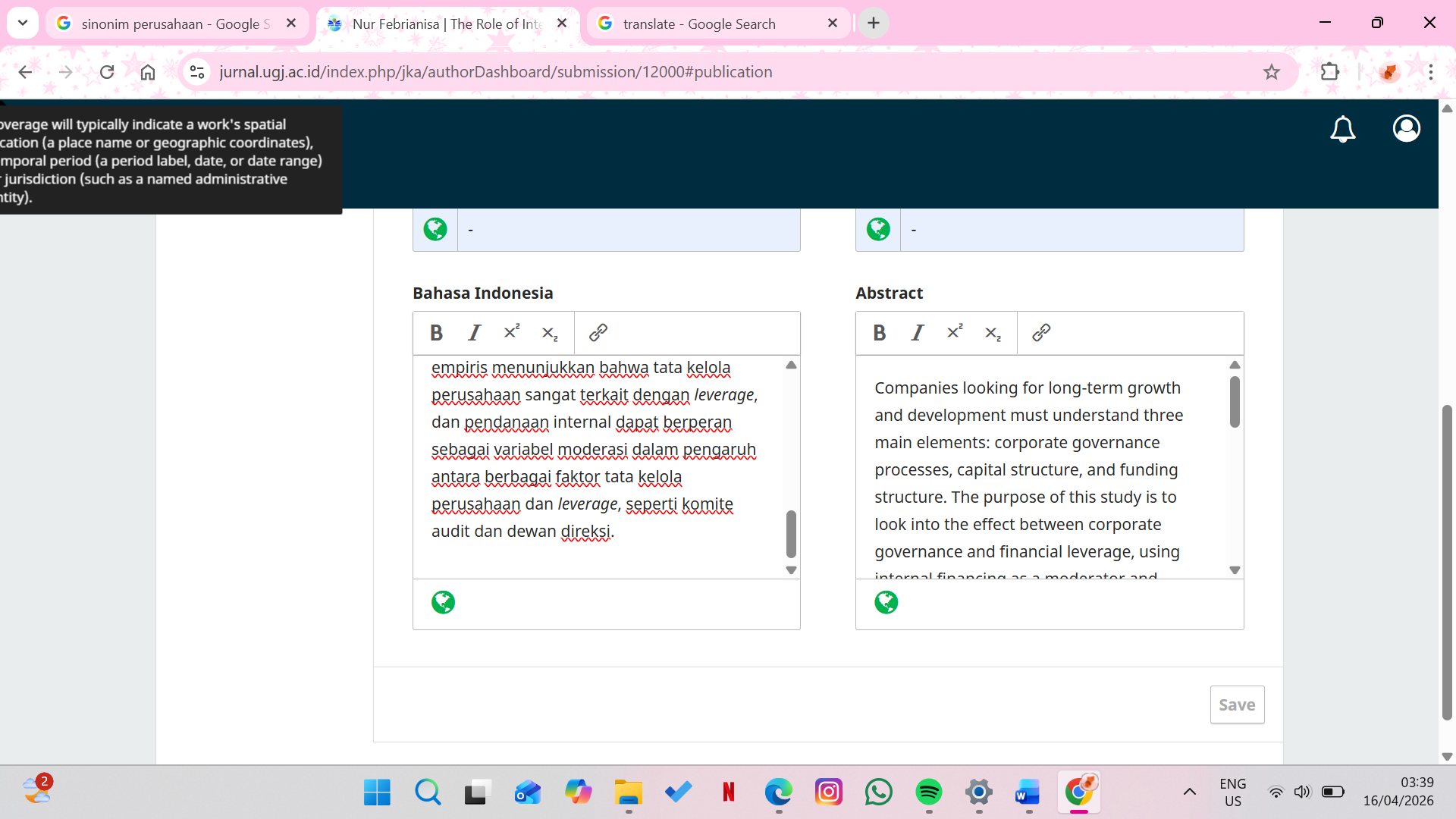This screenshot has height=819, width=1456.
Task: Click subscript icon in Bahasa Indonesia editor
Action: point(550,333)
